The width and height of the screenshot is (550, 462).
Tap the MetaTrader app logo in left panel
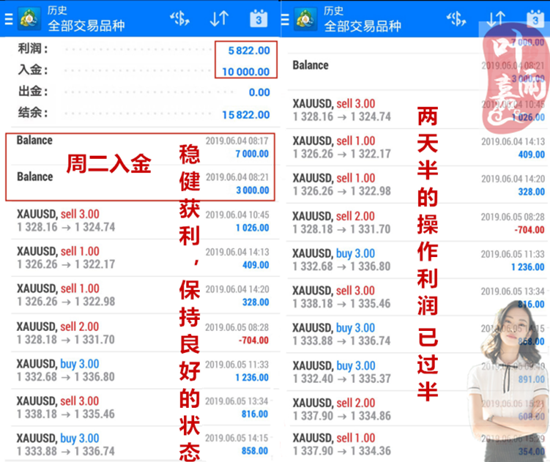coord(29,19)
